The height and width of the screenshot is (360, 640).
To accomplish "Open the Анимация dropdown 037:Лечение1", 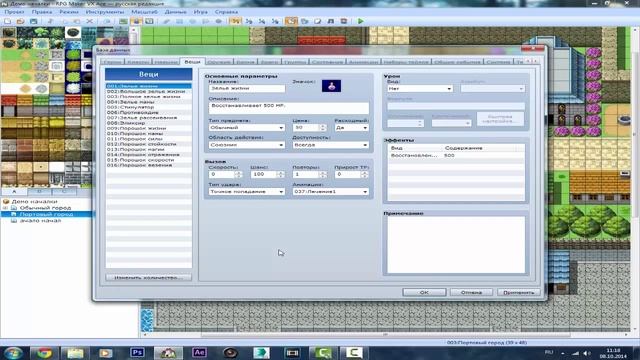I will tap(331, 191).
